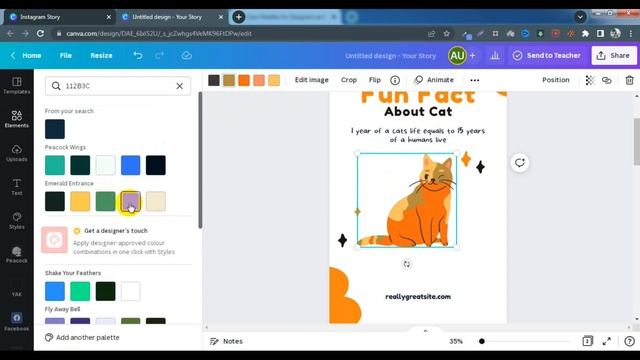Open the insights bar chart icon
The width and height of the screenshot is (640, 360).
pyautogui.click(x=495, y=56)
